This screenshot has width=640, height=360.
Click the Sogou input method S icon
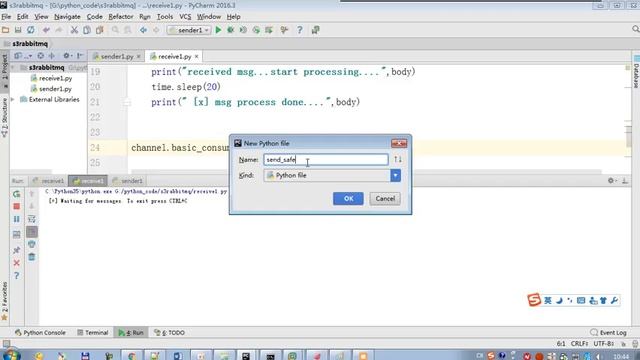pyautogui.click(x=534, y=300)
